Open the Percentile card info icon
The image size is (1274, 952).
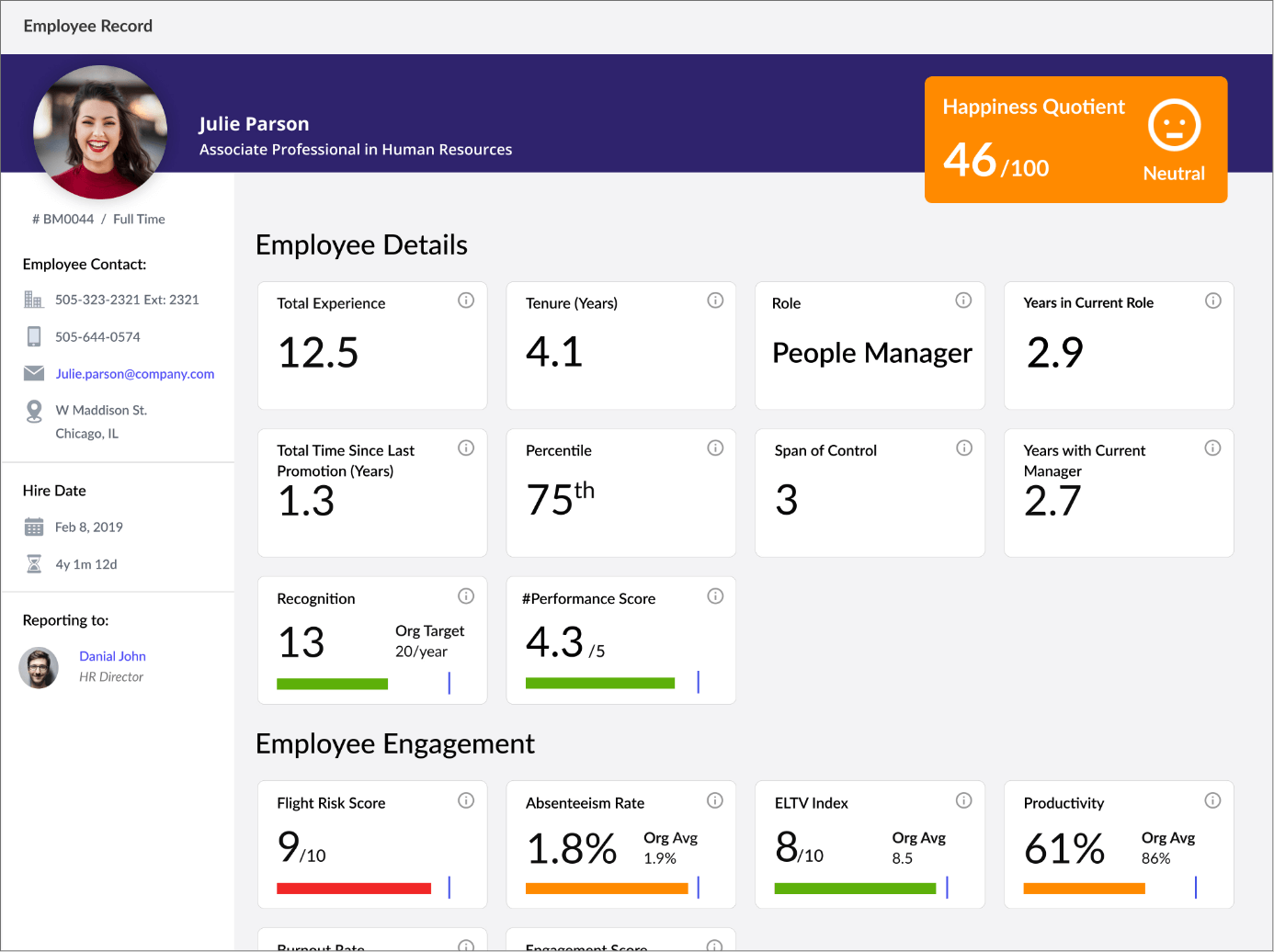715,448
